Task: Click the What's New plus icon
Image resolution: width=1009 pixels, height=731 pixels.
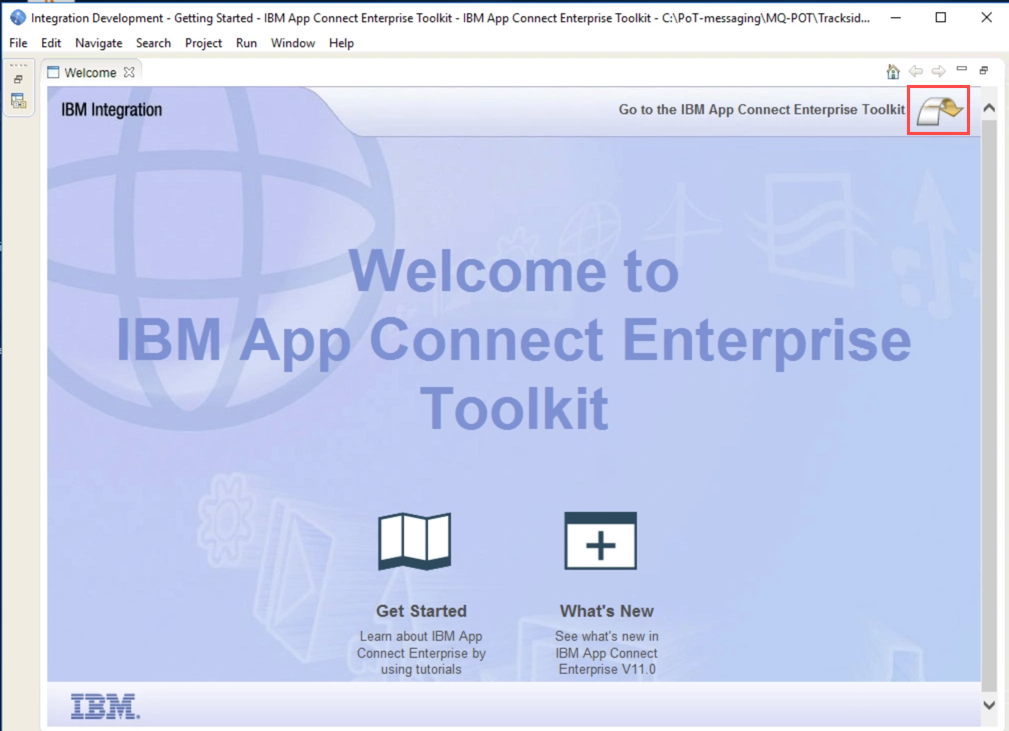Action: tap(600, 541)
